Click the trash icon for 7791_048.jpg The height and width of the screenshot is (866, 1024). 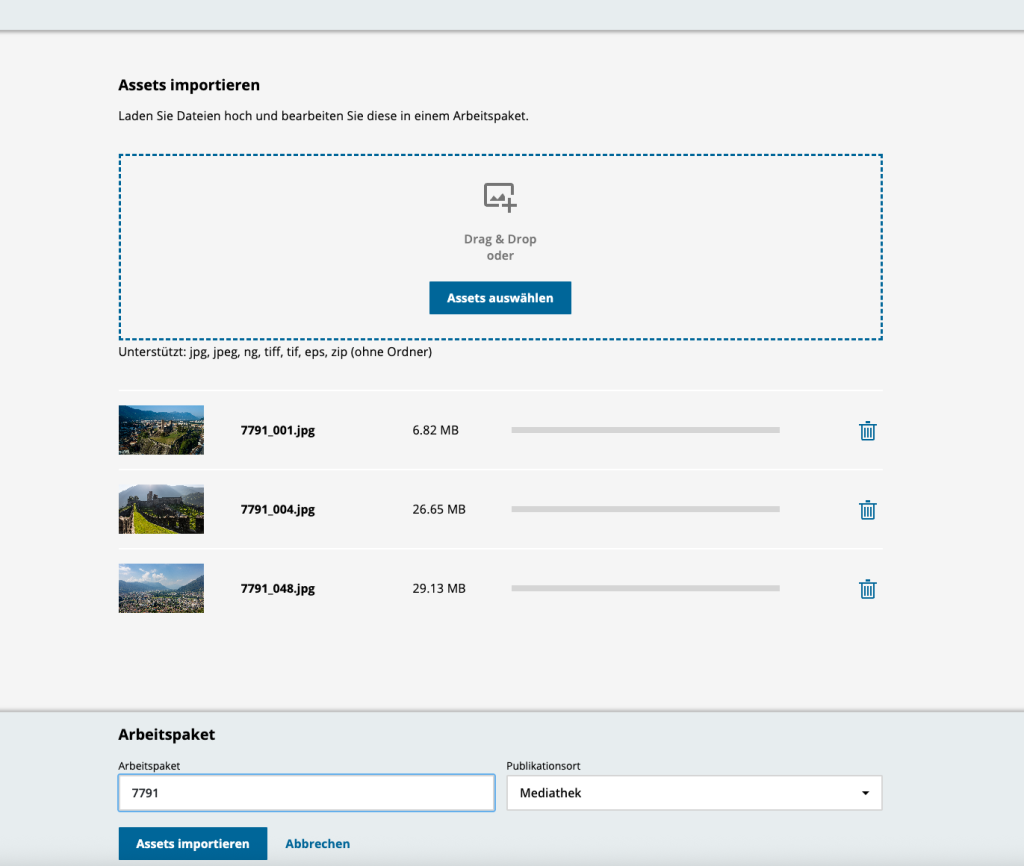(867, 589)
